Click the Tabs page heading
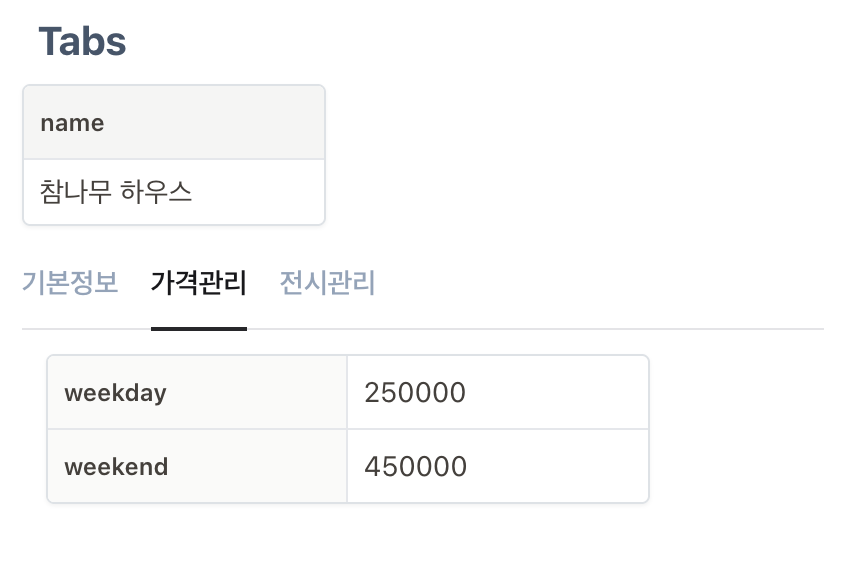The height and width of the screenshot is (580, 846). pos(82,42)
